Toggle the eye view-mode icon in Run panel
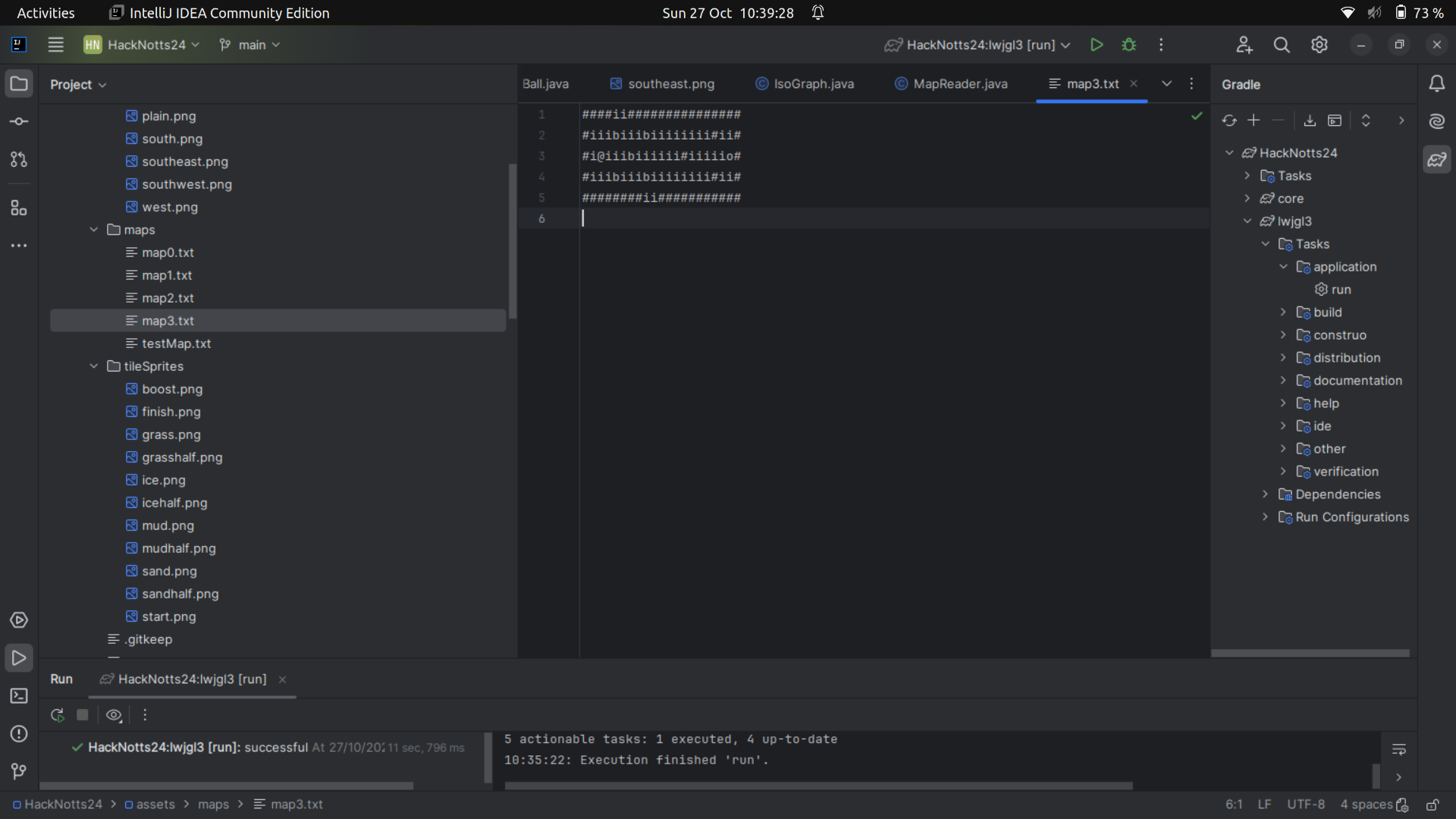 [x=114, y=714]
